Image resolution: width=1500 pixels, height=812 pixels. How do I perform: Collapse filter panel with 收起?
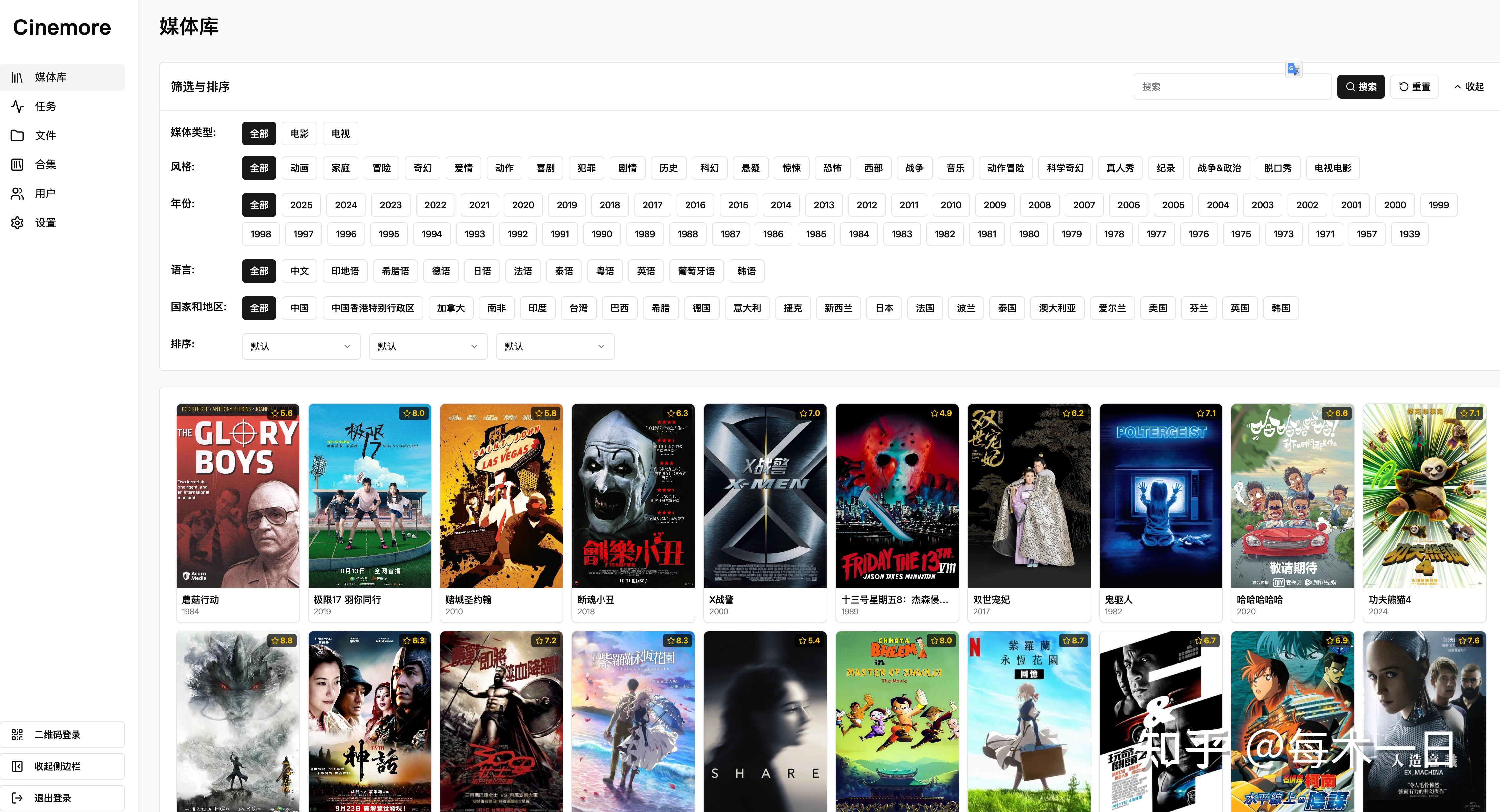click(1469, 87)
